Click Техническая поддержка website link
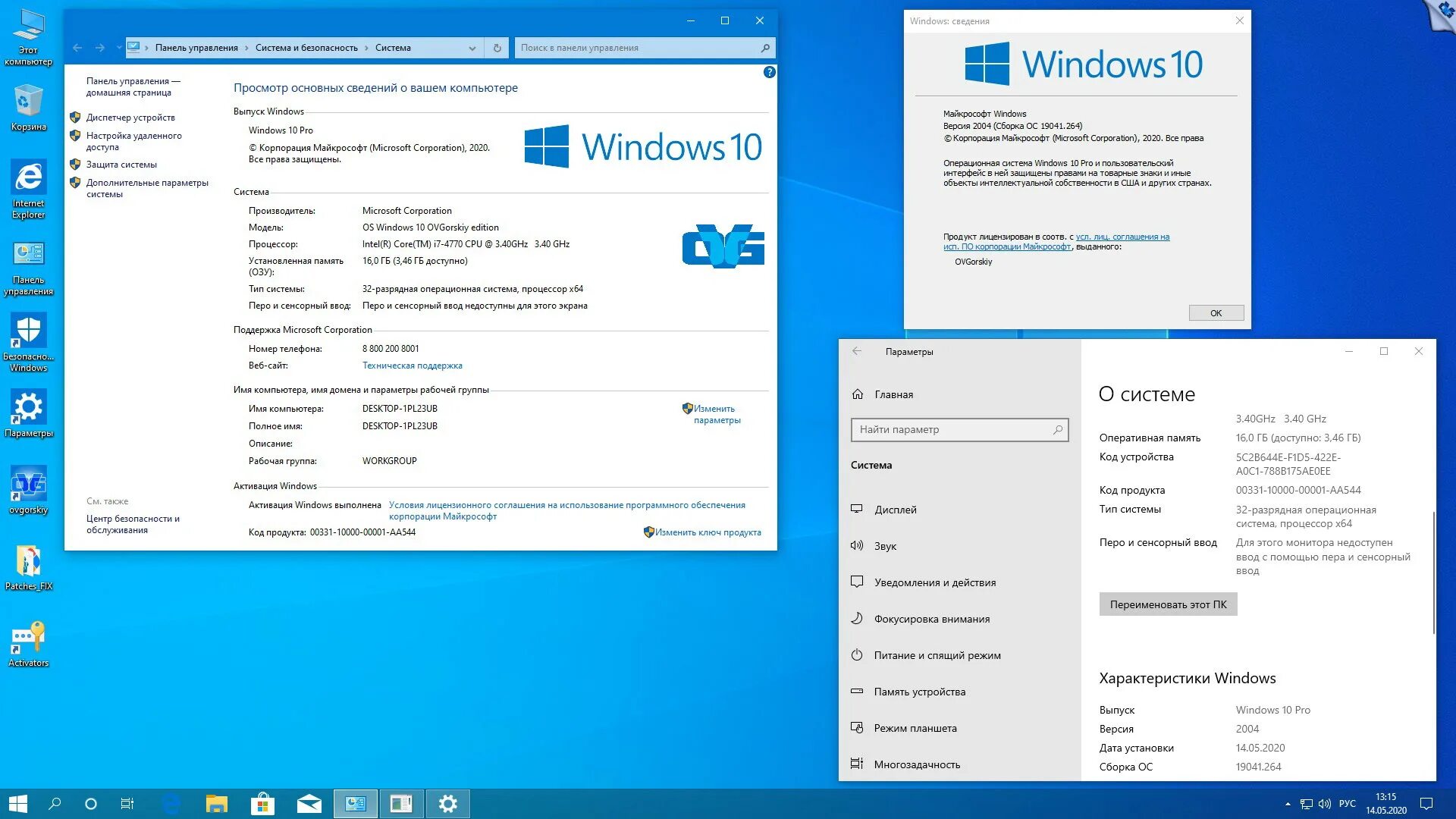The image size is (1456, 819). coord(410,365)
